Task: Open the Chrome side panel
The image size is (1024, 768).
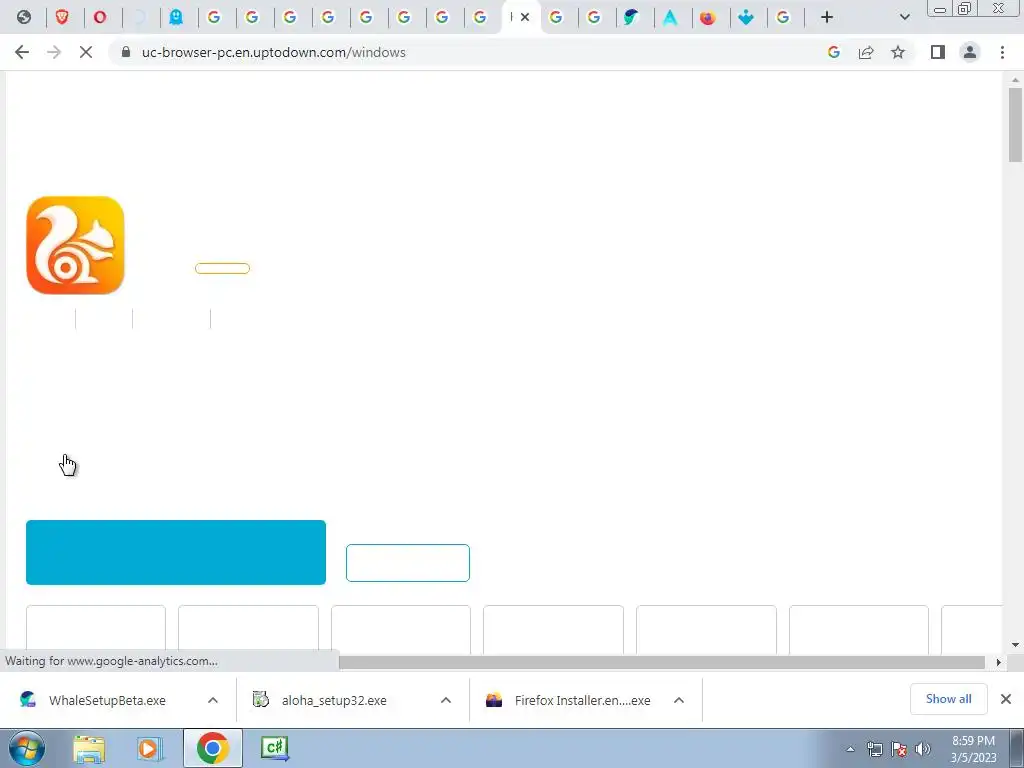Action: click(x=938, y=52)
